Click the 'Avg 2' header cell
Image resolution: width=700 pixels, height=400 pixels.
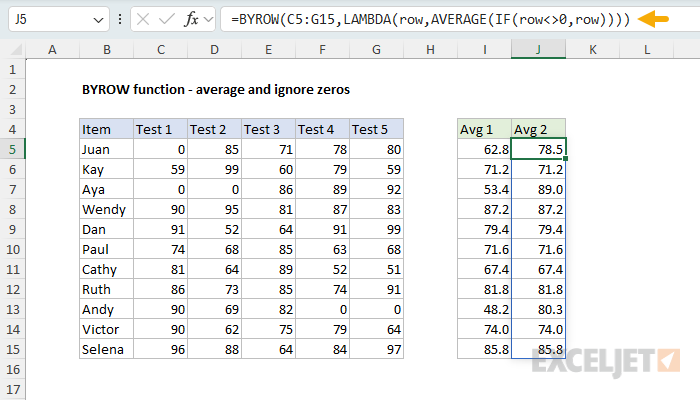[x=539, y=129]
